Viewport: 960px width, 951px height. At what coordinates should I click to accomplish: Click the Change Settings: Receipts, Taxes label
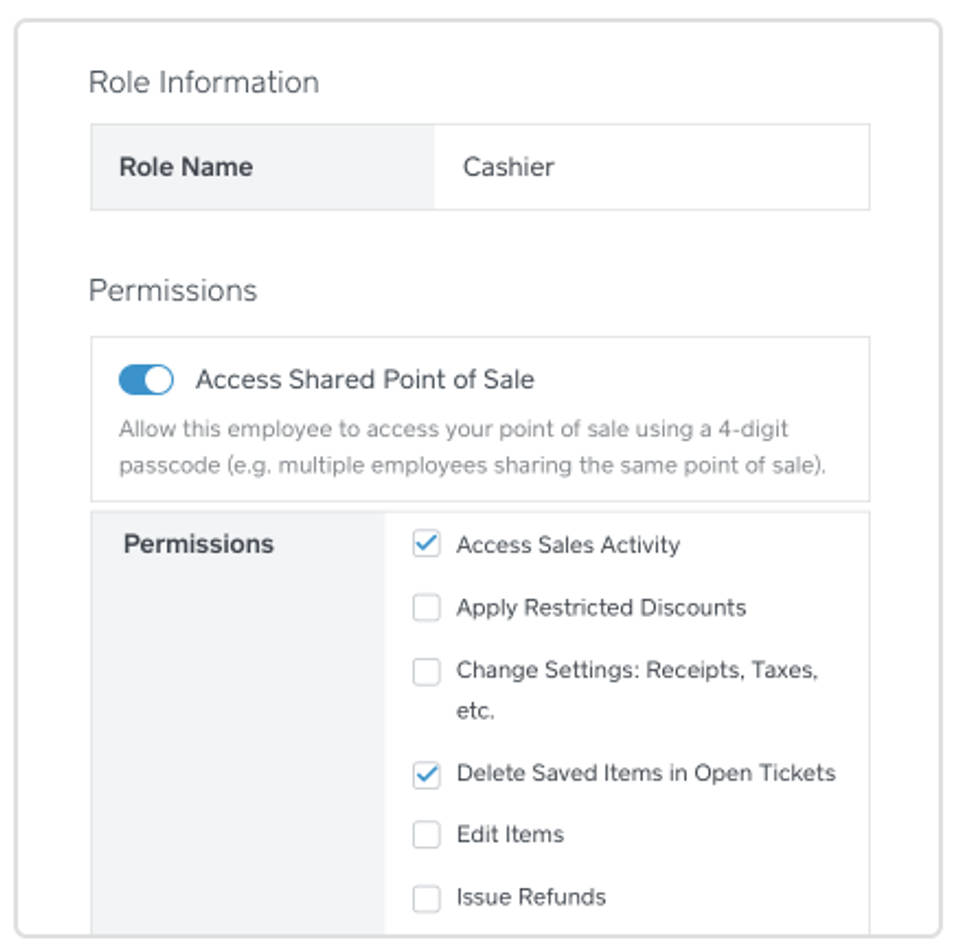pos(637,671)
